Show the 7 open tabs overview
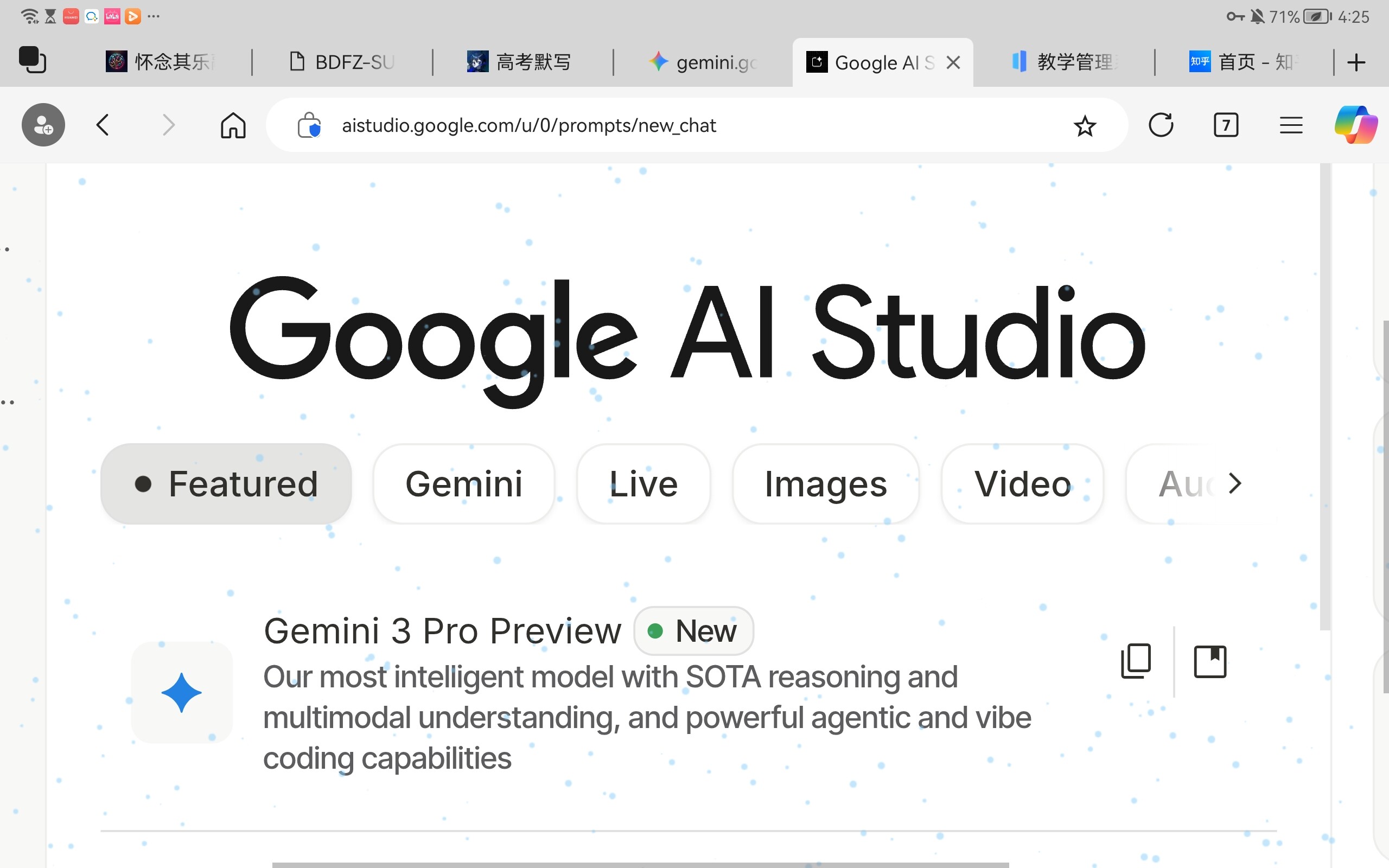1389x868 pixels. click(x=1226, y=125)
